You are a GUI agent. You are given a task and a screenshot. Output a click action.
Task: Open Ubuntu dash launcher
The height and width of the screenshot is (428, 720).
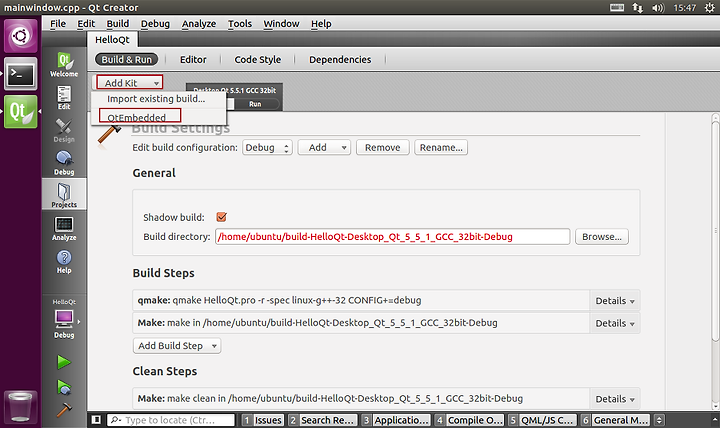pos(21,35)
